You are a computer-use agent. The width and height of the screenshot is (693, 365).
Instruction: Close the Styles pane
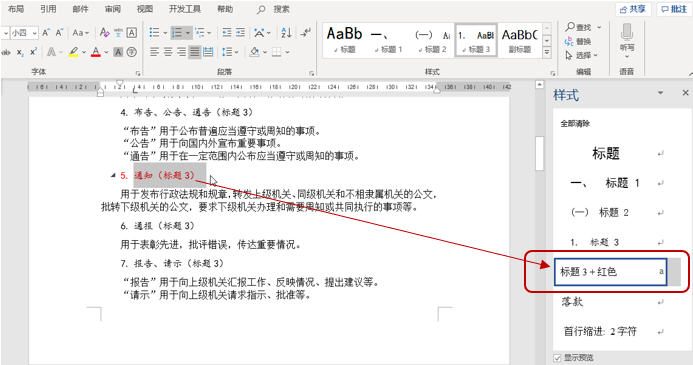coord(685,93)
